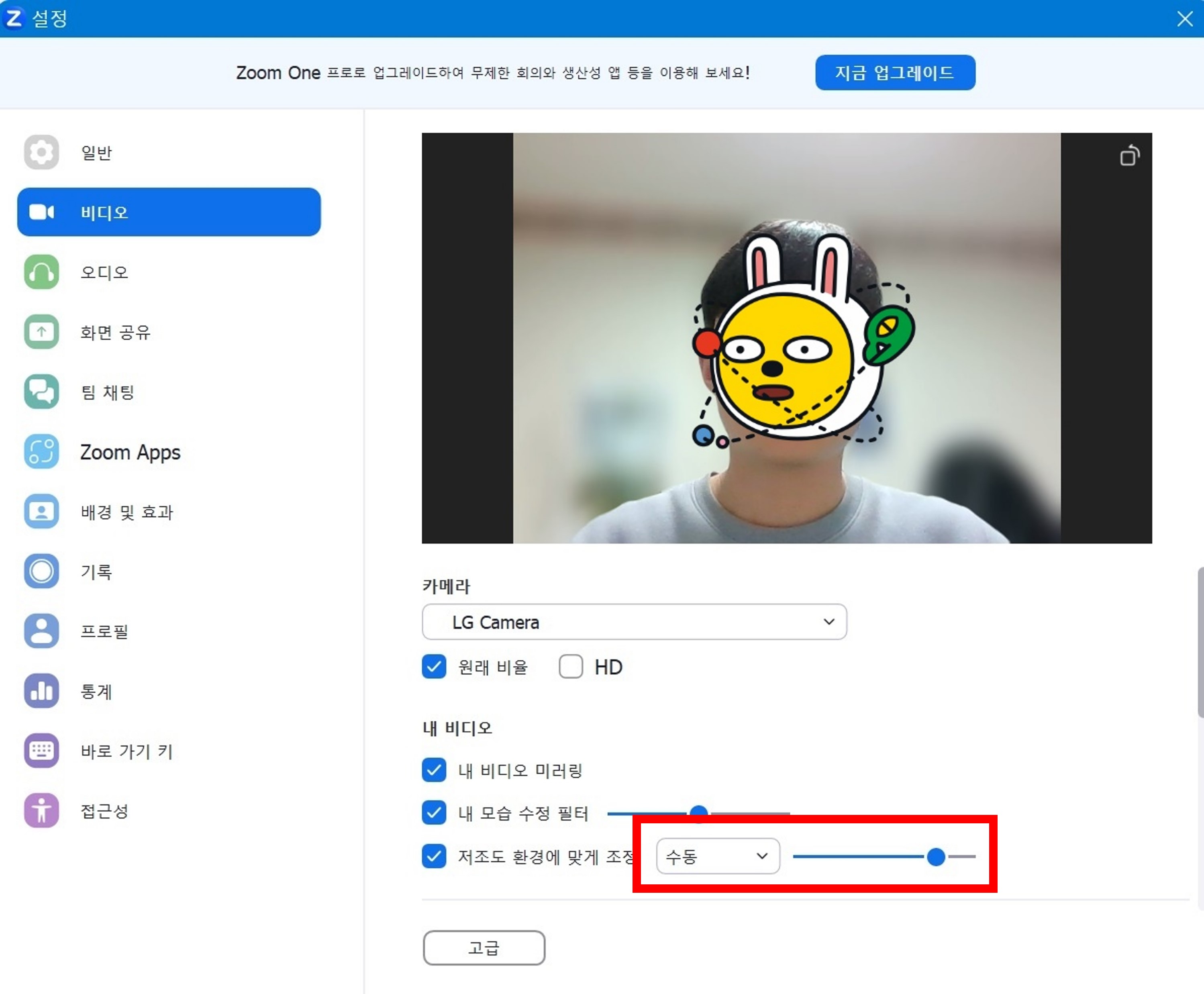Click the Zoom Apps icon
This screenshot has height=994, width=1204.
41,451
